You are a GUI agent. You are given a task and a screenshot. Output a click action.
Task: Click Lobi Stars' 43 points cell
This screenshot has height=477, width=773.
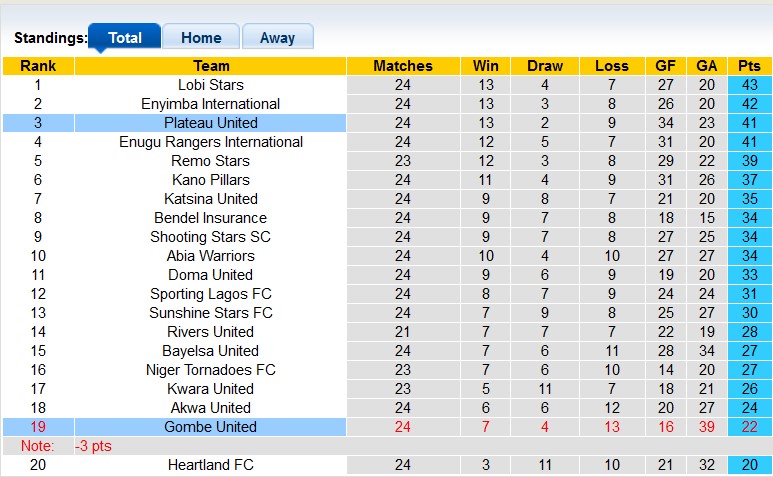(x=749, y=85)
